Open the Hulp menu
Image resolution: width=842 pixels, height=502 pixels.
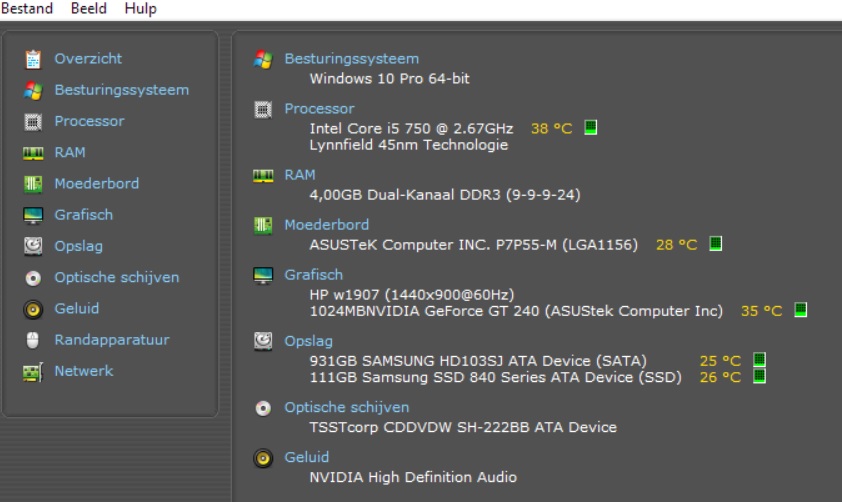pyautogui.click(x=140, y=9)
